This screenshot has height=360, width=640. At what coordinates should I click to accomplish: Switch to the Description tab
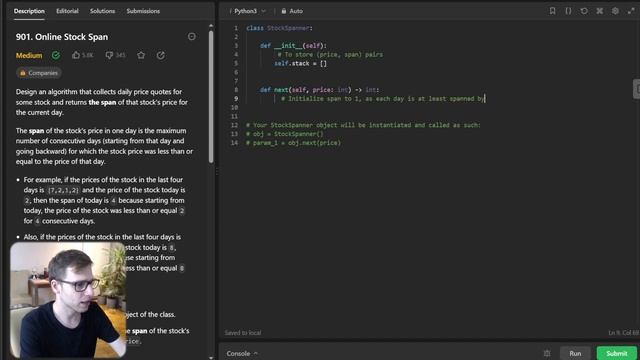pyautogui.click(x=29, y=11)
